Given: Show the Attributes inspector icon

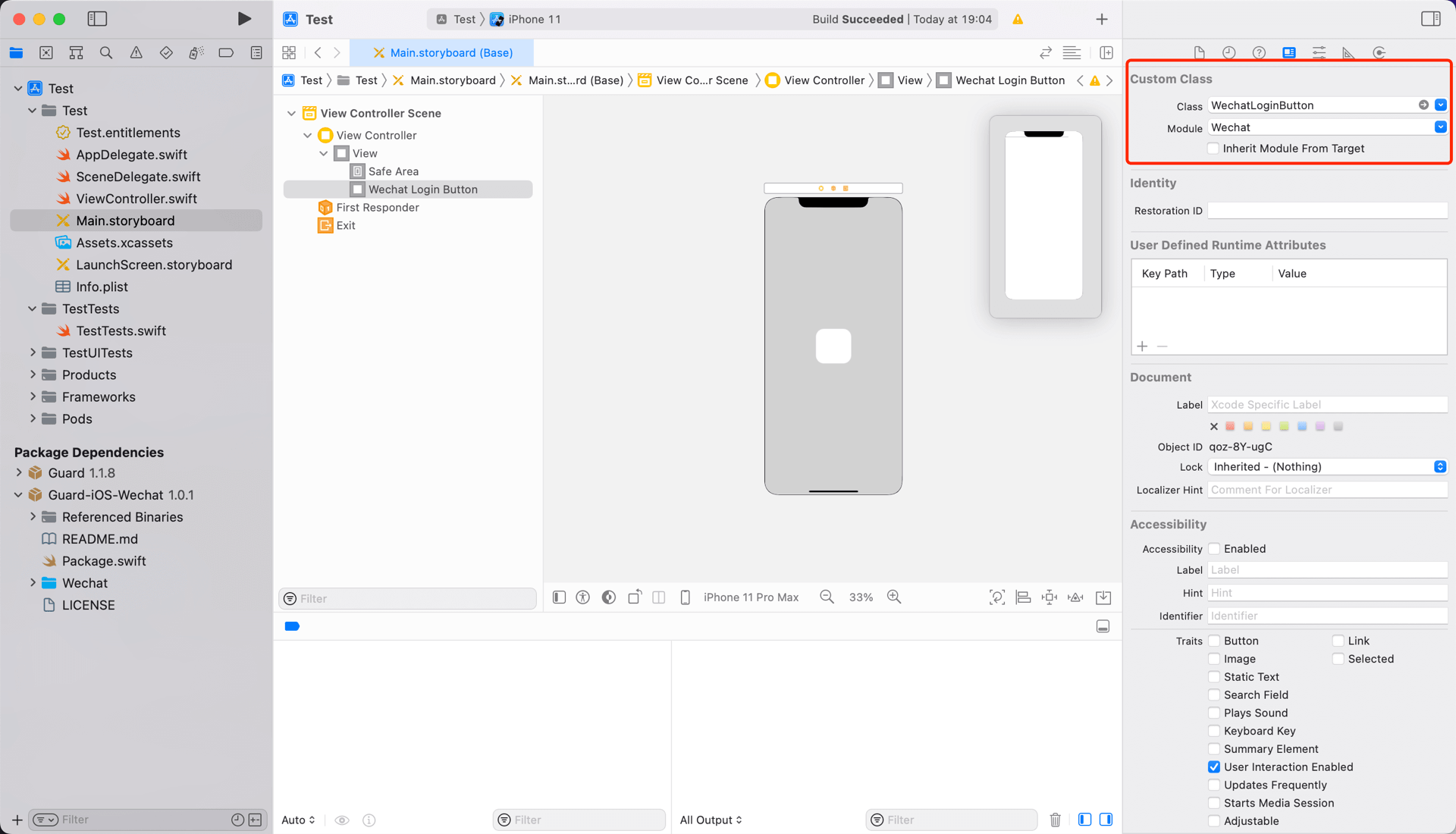Looking at the screenshot, I should (x=1319, y=52).
